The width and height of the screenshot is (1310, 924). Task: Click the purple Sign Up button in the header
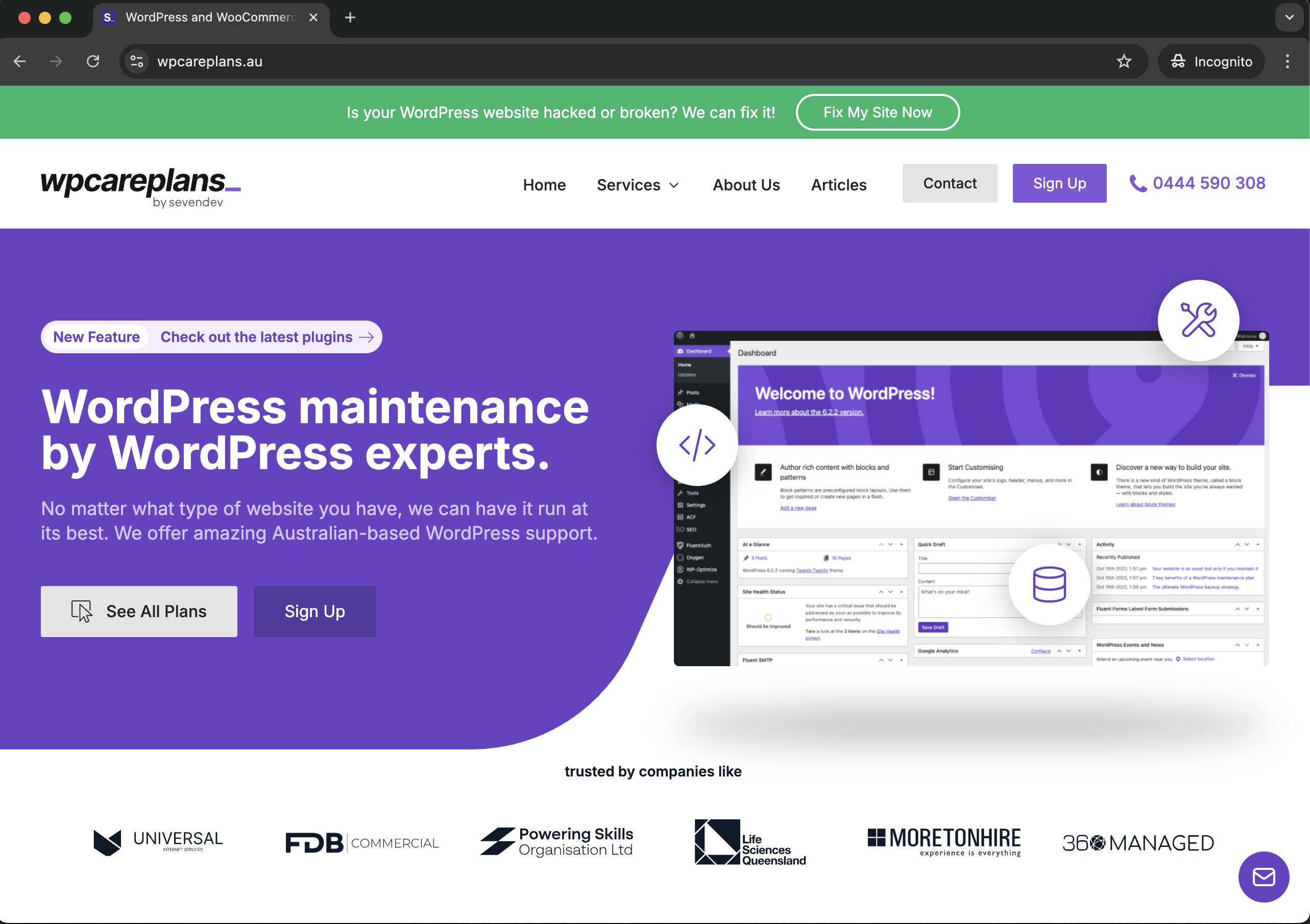pos(1059,183)
